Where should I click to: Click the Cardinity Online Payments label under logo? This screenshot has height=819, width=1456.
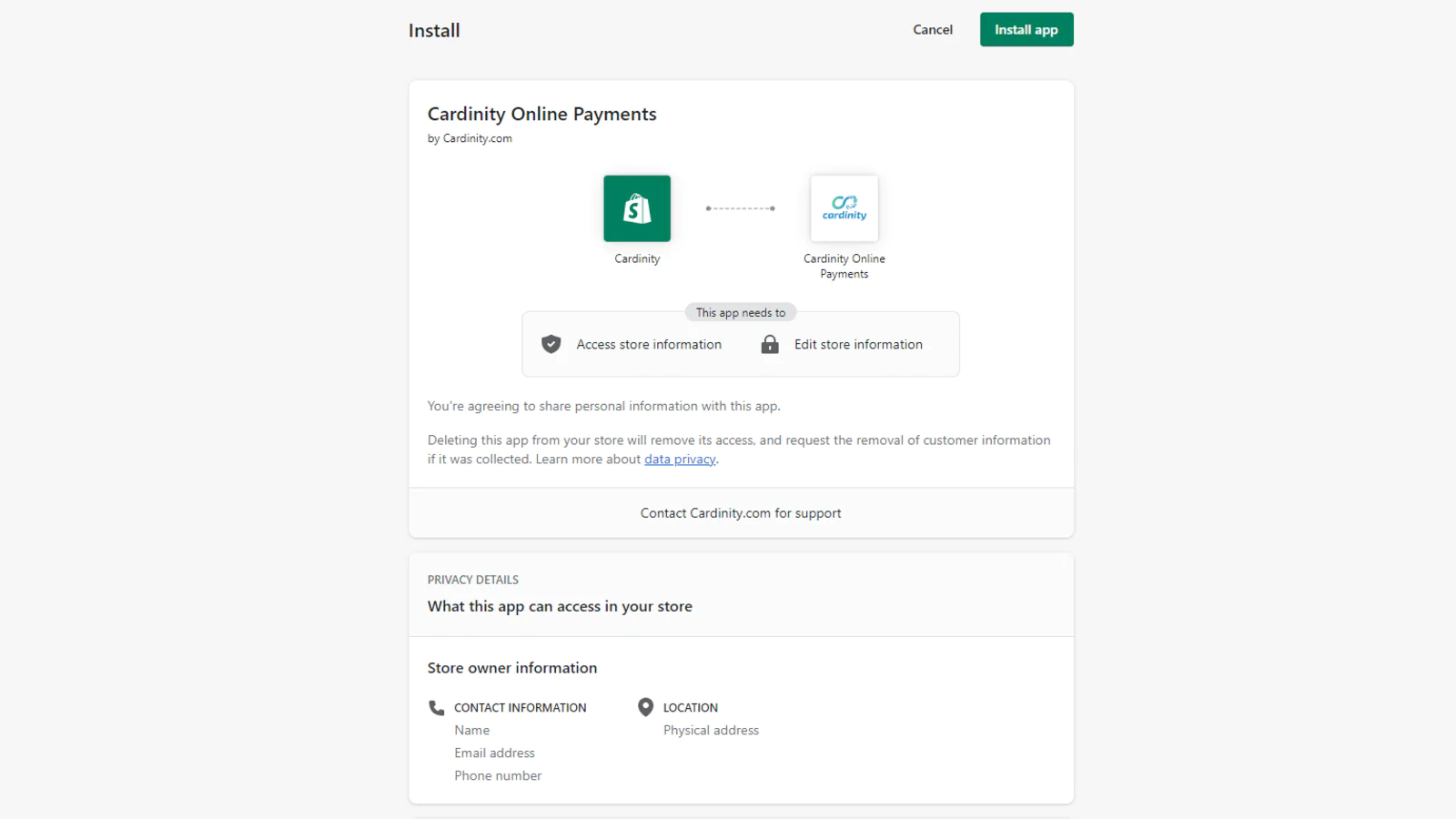(844, 267)
